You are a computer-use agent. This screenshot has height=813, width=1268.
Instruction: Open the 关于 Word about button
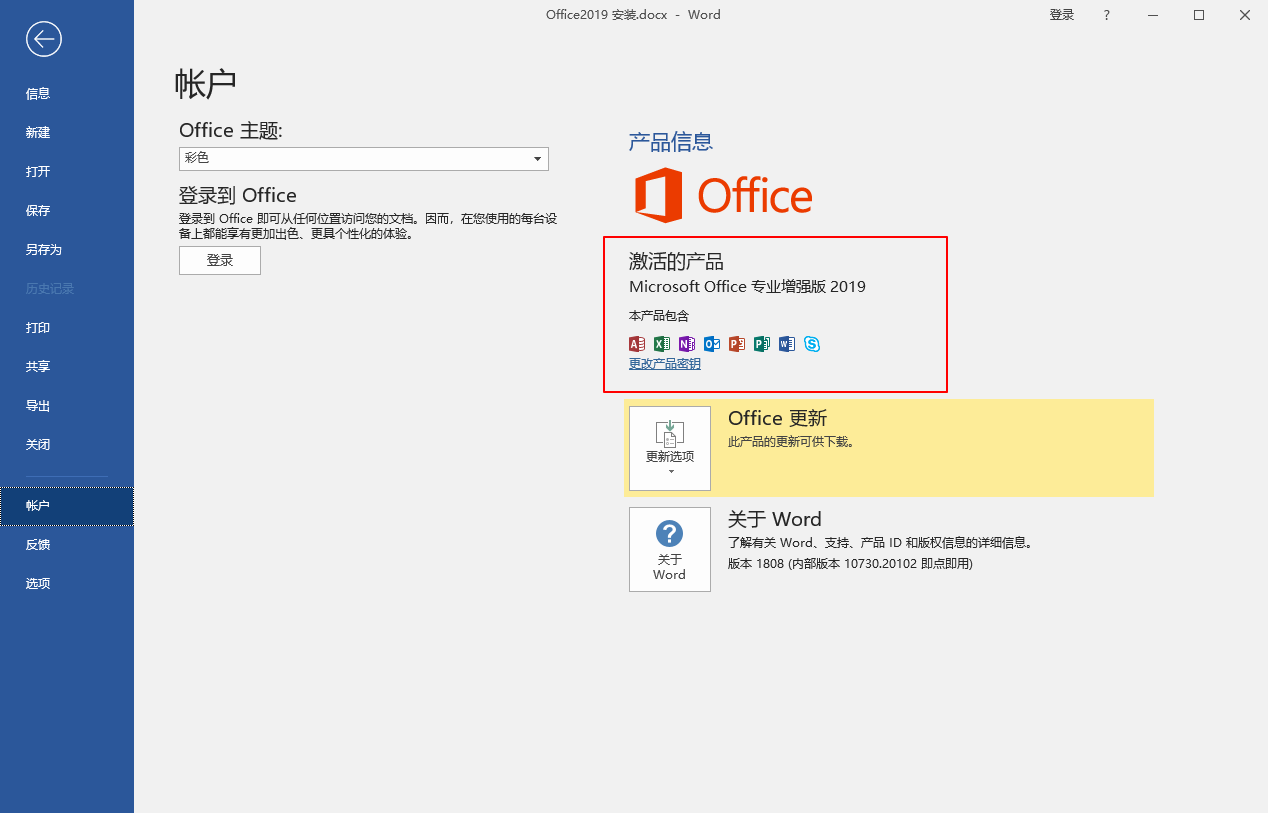point(670,549)
